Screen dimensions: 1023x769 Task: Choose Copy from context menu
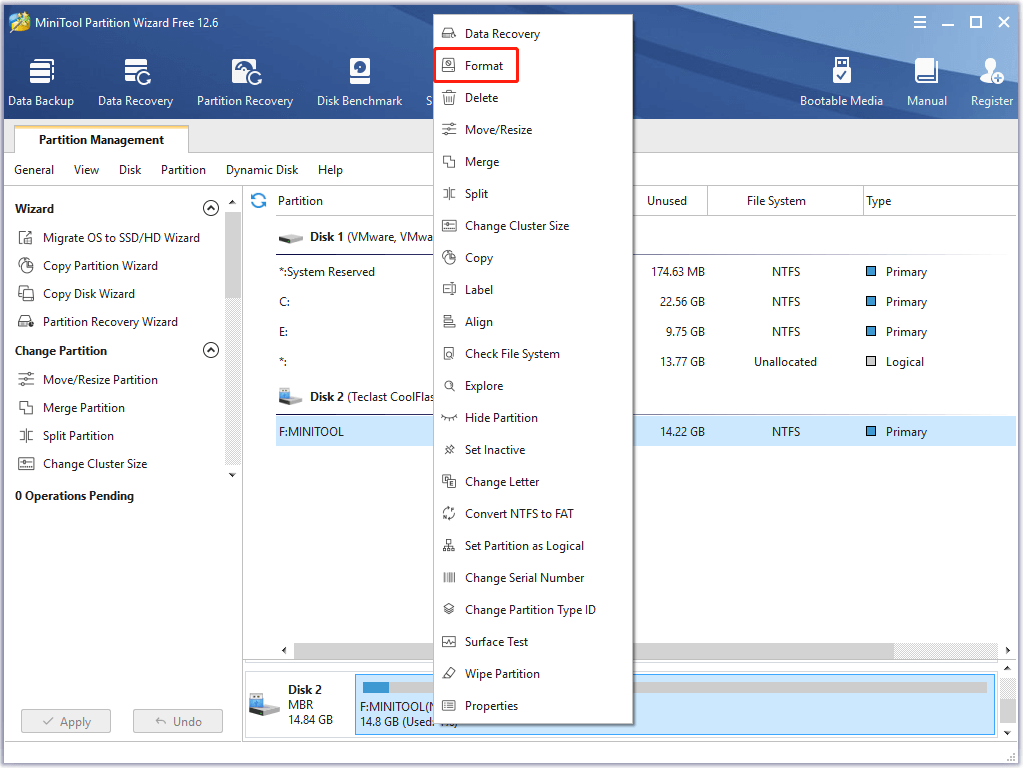click(533, 258)
